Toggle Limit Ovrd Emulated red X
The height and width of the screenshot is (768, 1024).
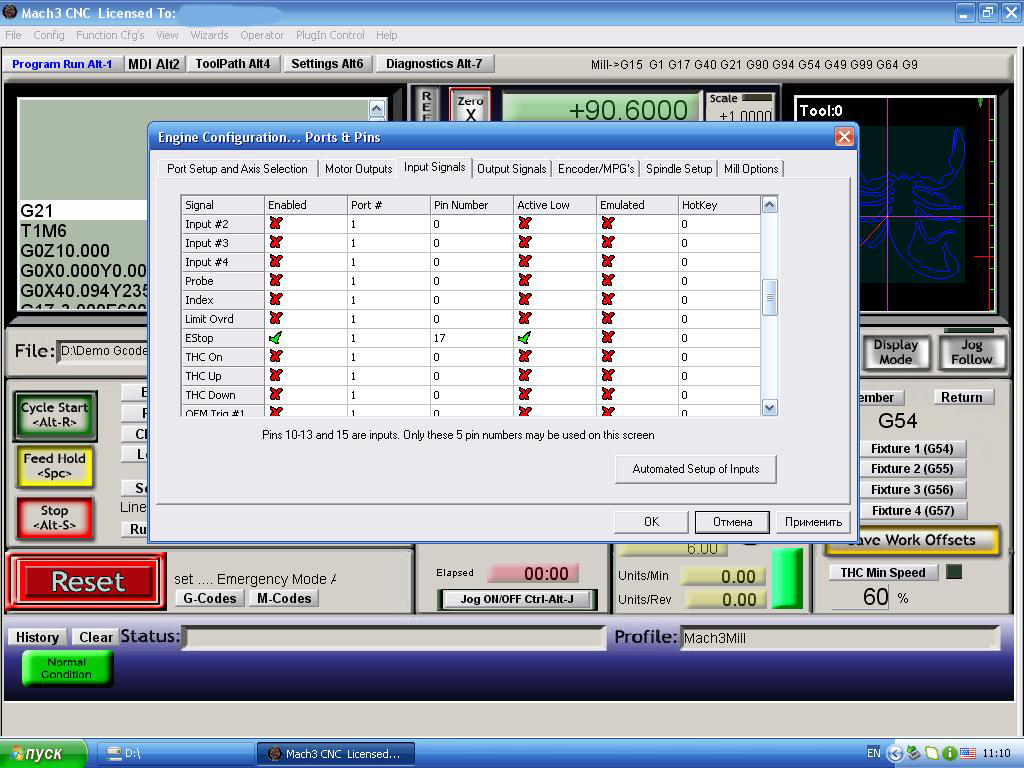click(607, 318)
